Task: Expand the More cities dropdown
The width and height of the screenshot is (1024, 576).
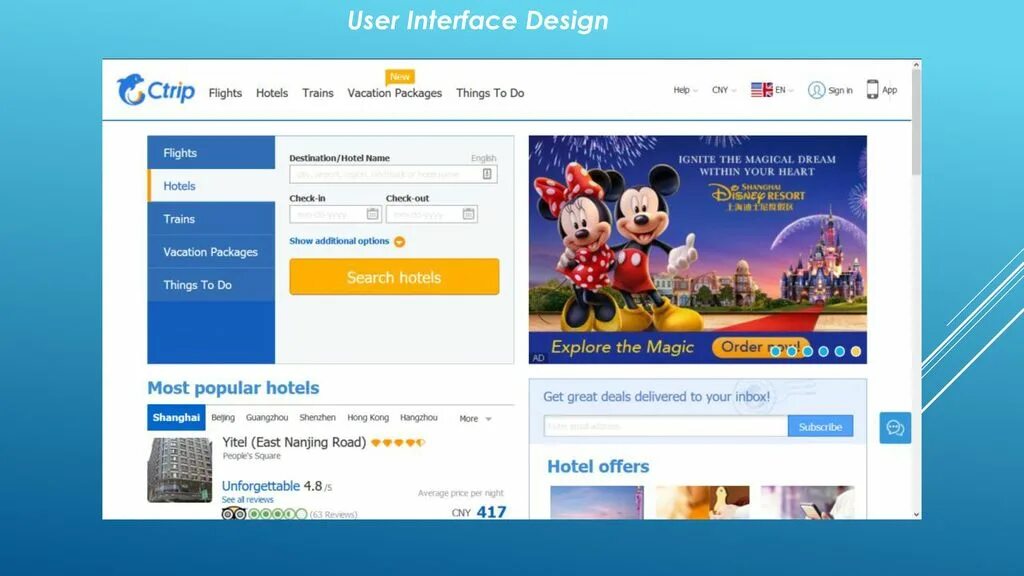Action: coord(475,419)
